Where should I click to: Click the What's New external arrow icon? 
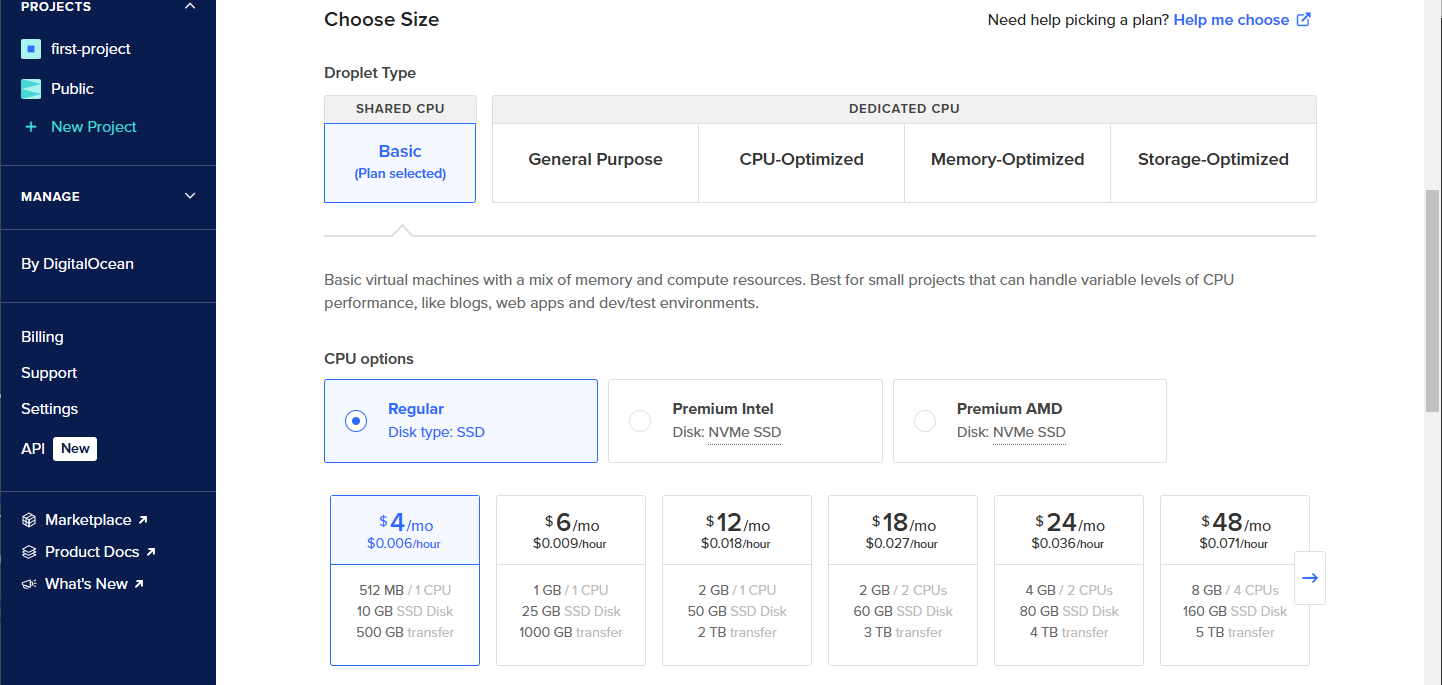pyautogui.click(x=139, y=584)
